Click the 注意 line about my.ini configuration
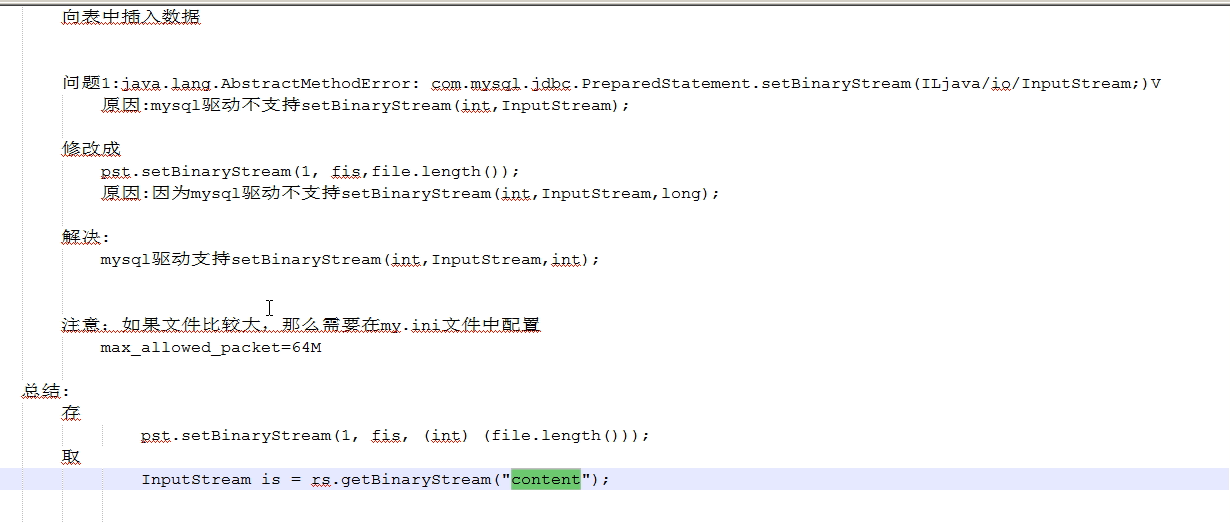 tap(301, 325)
